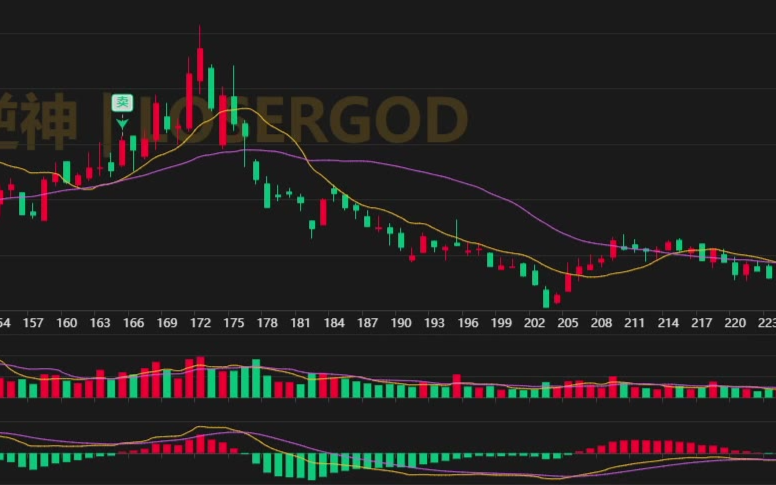Click the red MACD histogram bar at day 211

(x=635, y=447)
